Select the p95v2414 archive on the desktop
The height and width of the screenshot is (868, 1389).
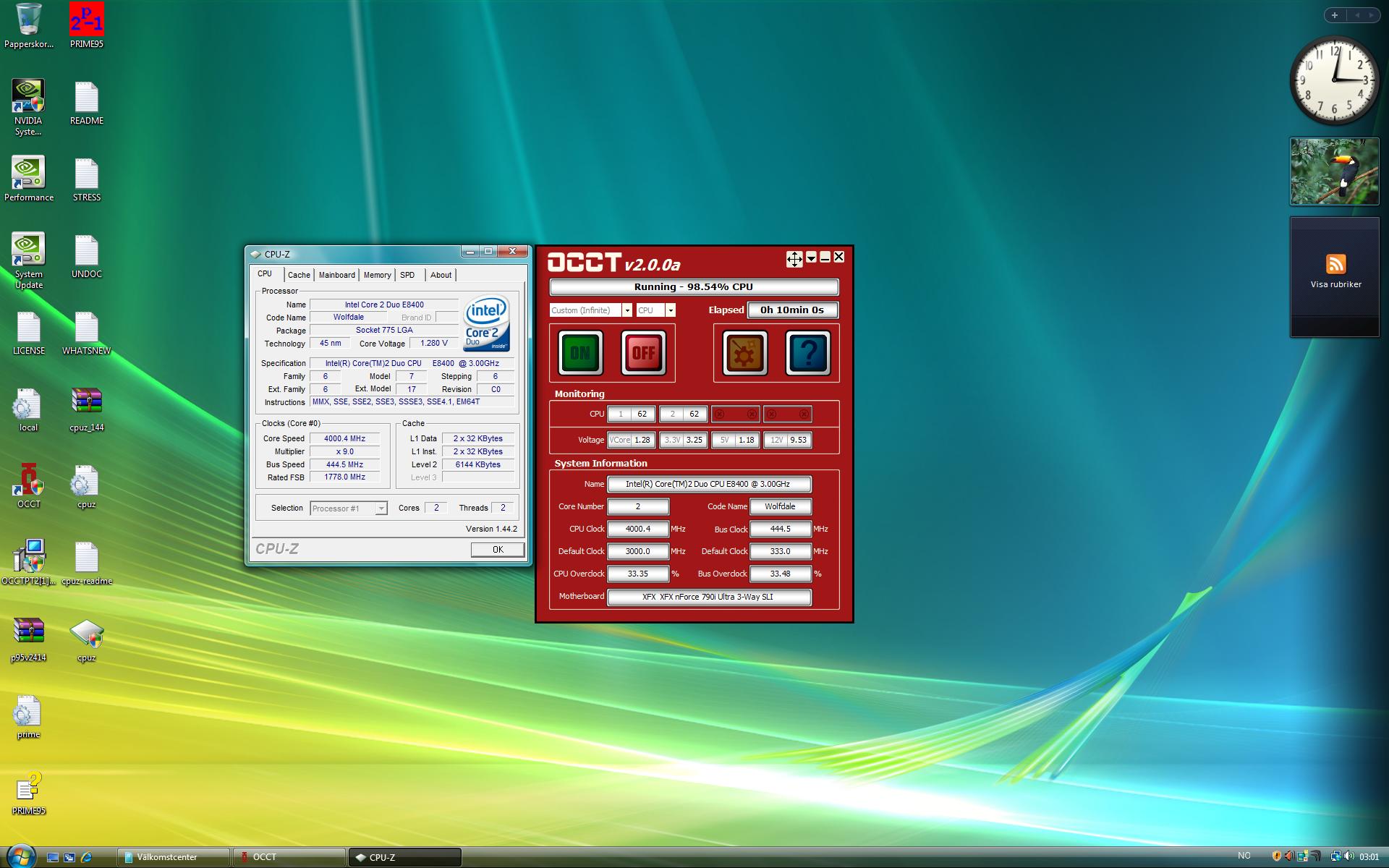[x=28, y=639]
